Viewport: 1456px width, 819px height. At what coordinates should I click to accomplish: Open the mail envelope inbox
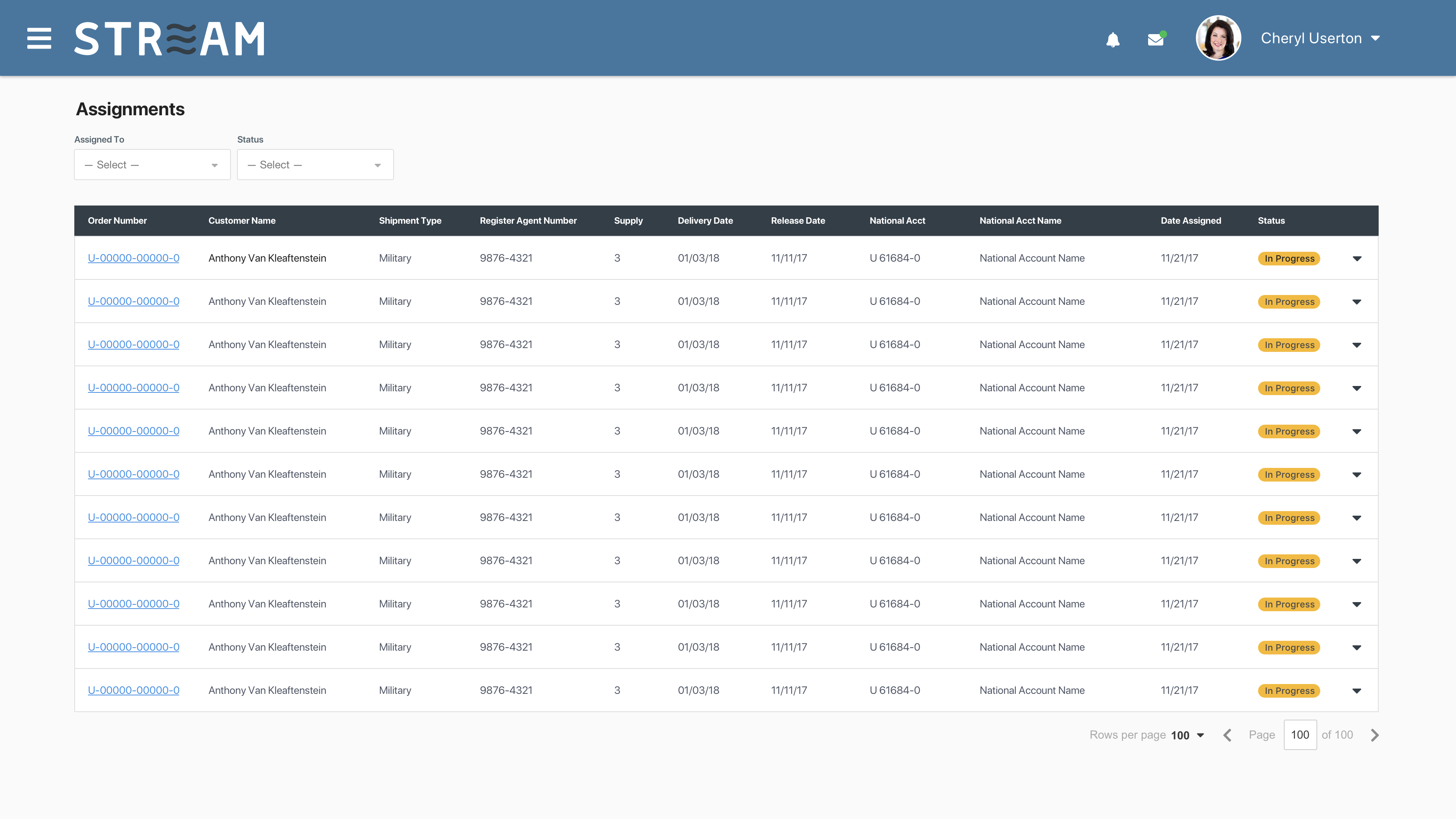(x=1155, y=39)
